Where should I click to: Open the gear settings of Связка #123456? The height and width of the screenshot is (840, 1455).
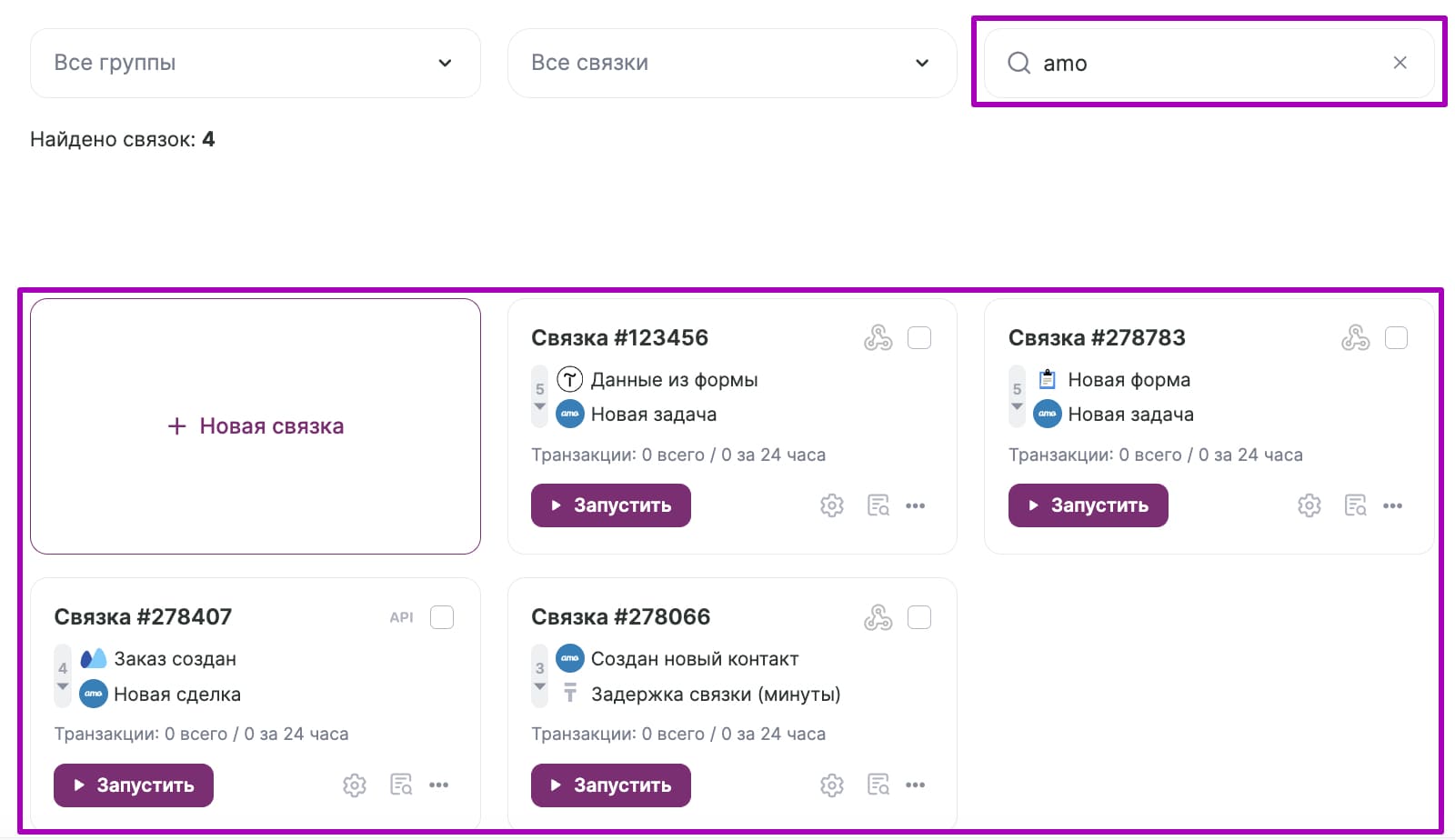(832, 505)
